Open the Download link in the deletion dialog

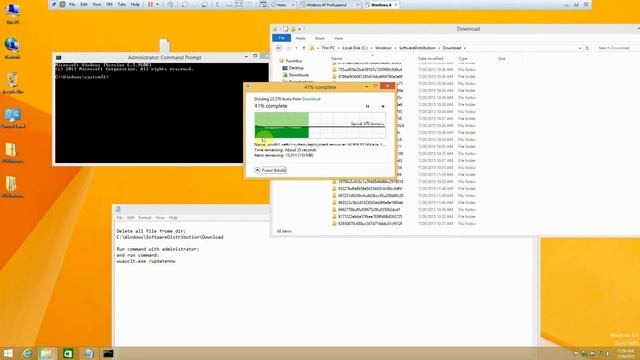311,99
